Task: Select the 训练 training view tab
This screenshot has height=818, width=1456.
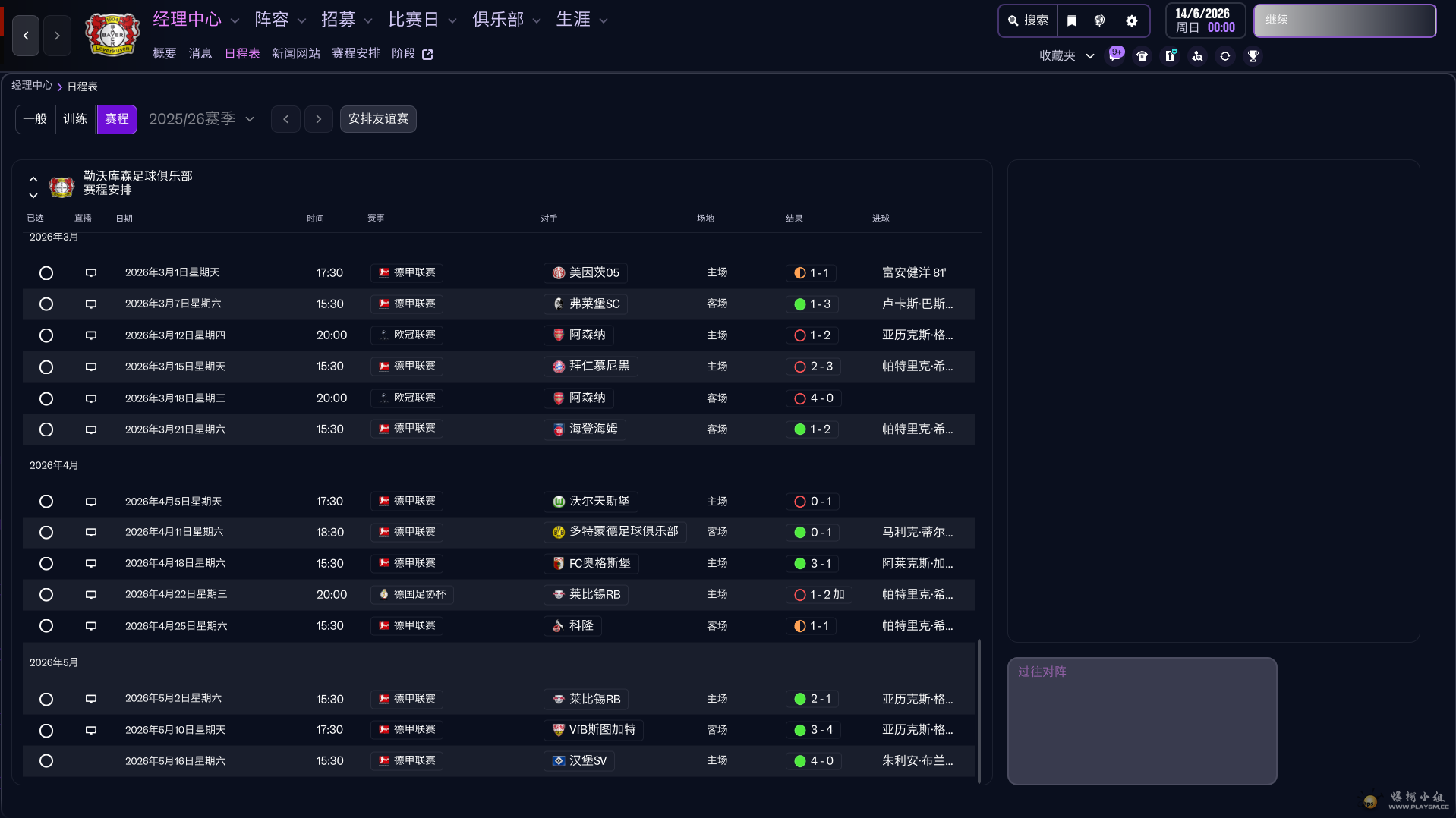Action: click(x=75, y=119)
